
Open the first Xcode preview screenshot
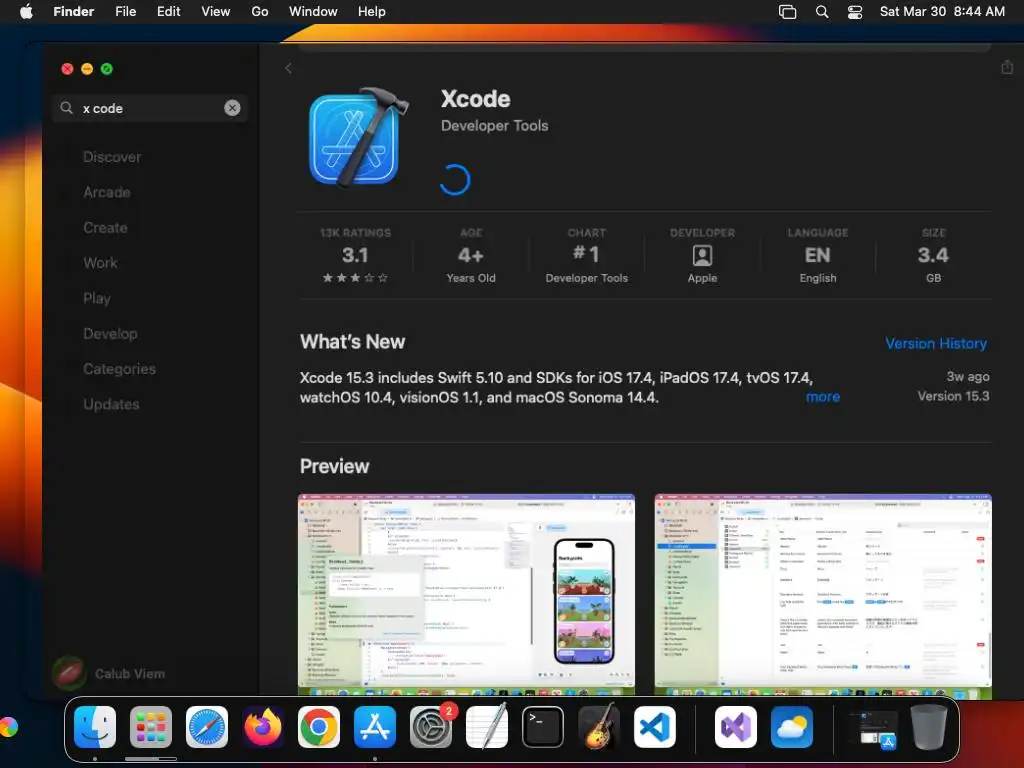[x=466, y=596]
